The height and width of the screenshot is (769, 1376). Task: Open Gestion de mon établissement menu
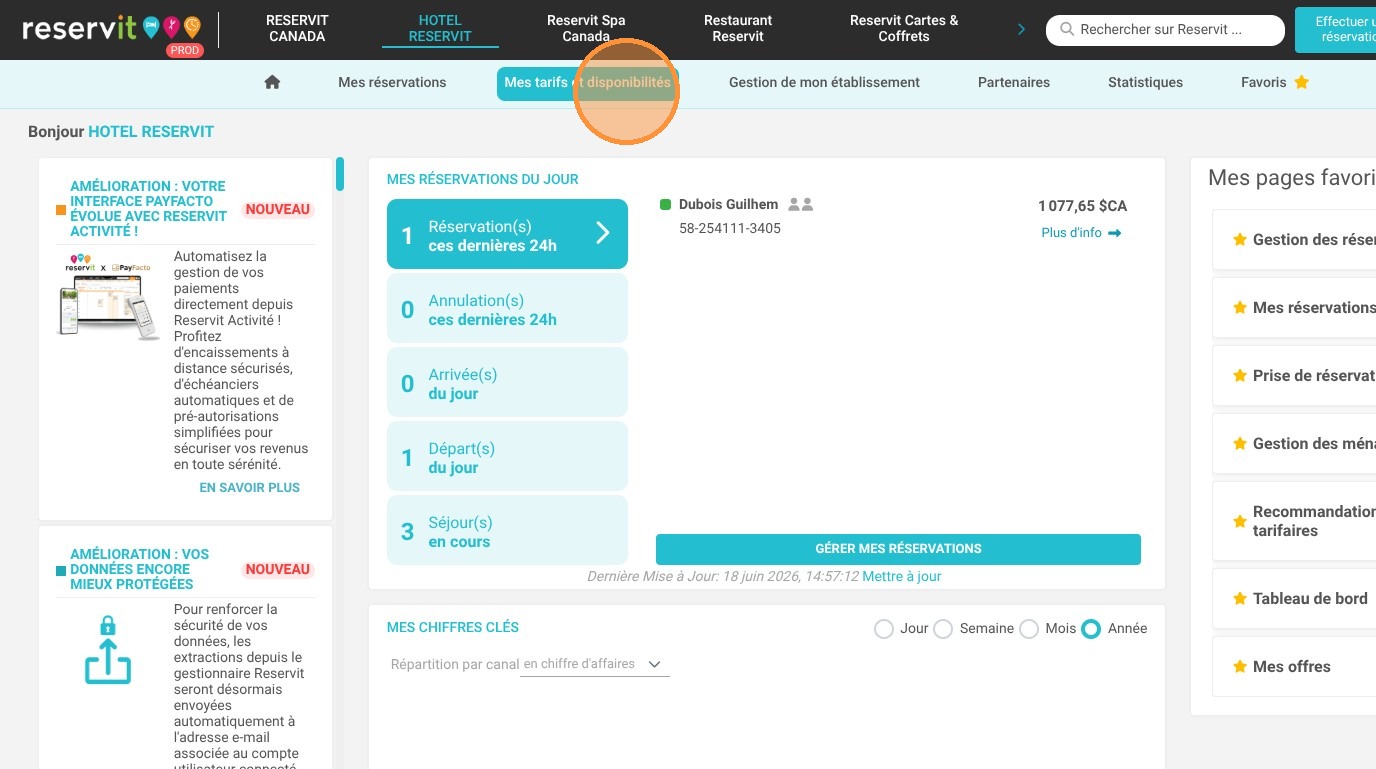(x=824, y=82)
